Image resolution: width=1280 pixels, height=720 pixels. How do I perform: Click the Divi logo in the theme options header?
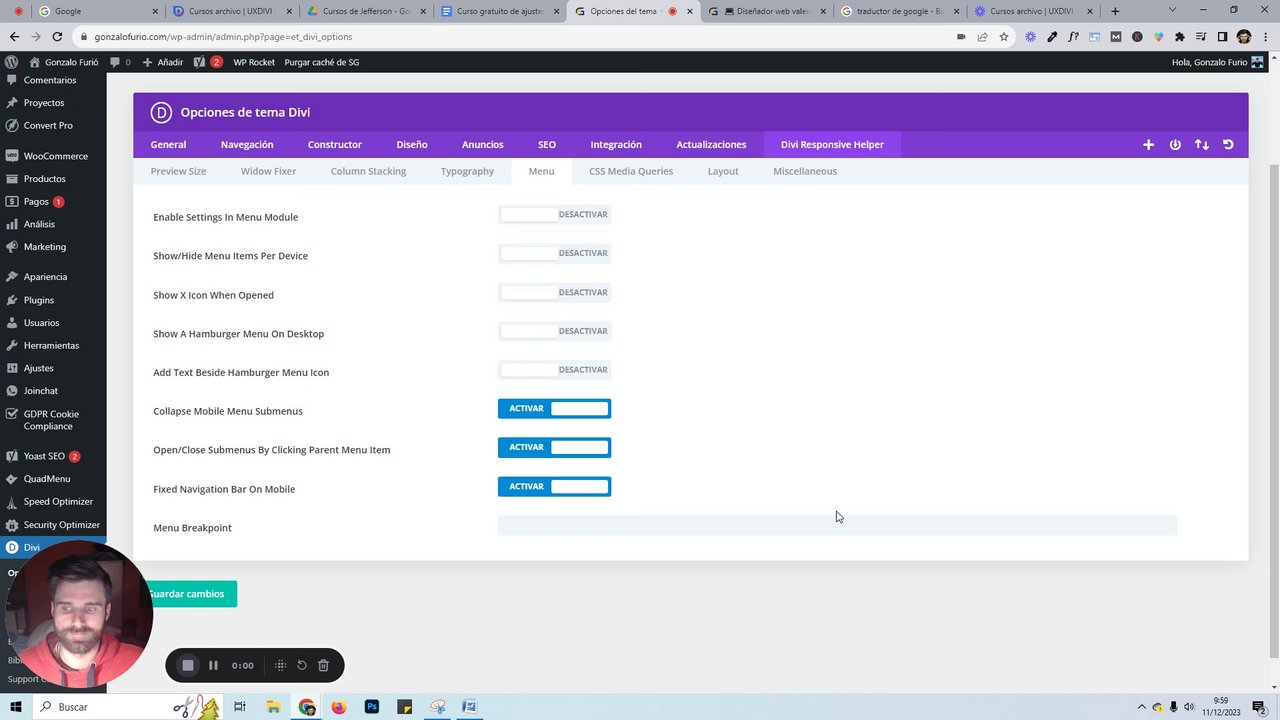tap(161, 112)
